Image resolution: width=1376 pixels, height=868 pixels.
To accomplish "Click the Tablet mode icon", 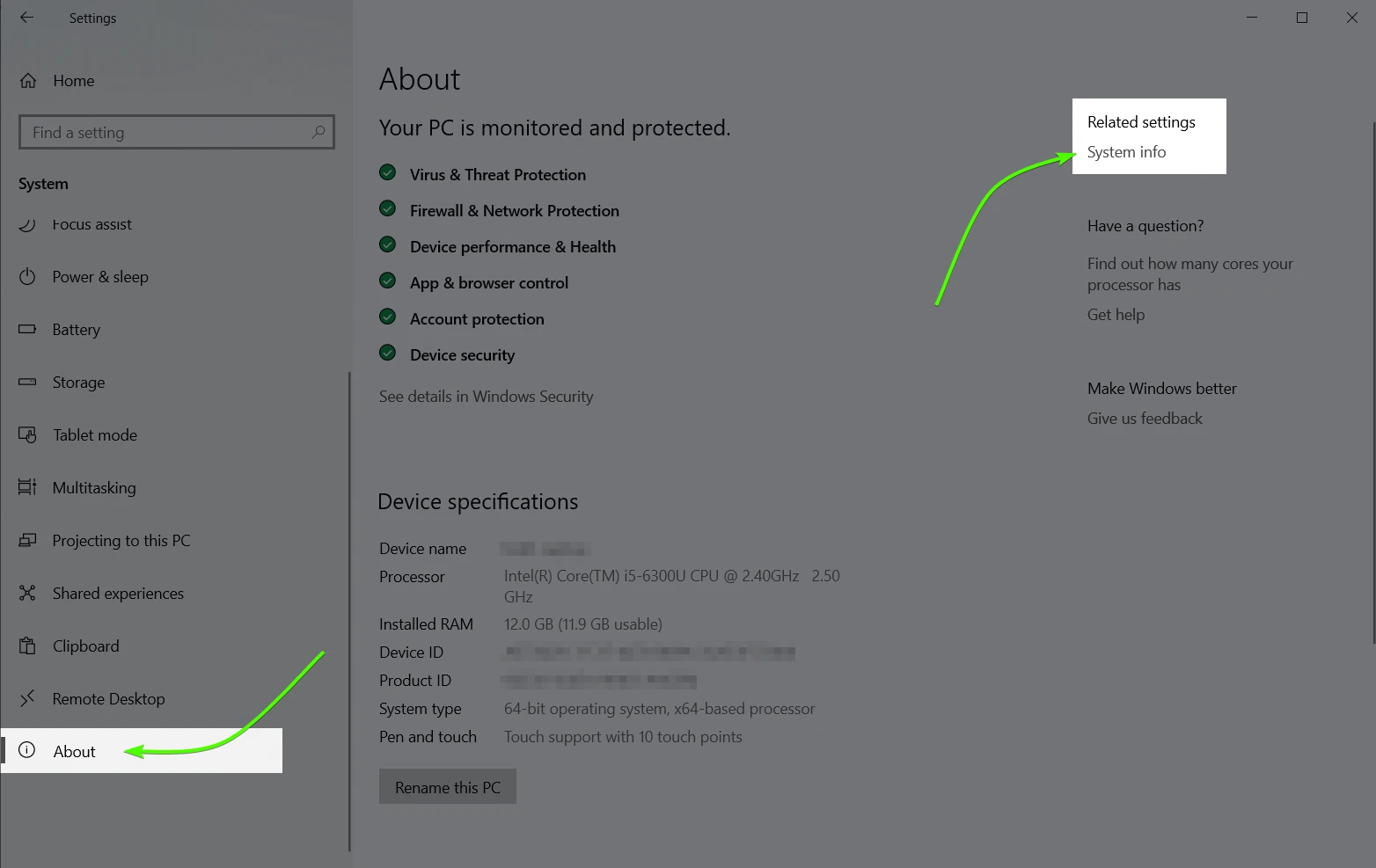I will 26,434.
